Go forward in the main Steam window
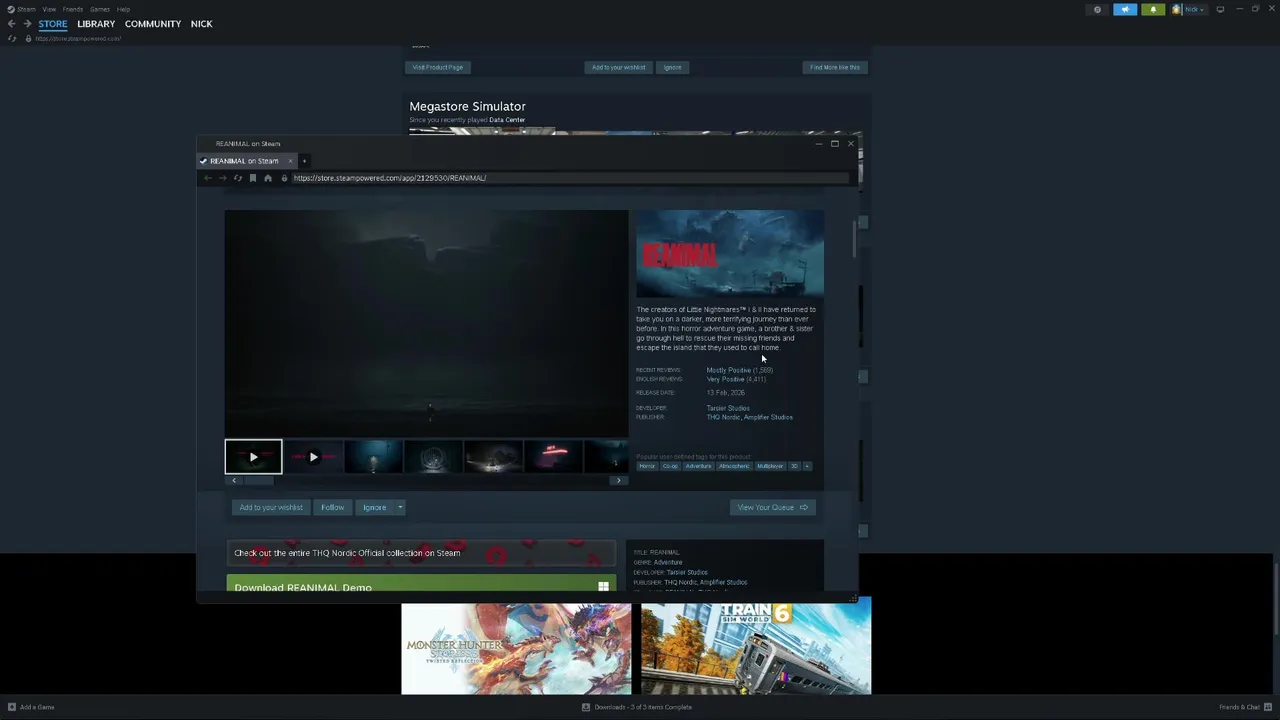This screenshot has height=720, width=1280. tap(27, 24)
